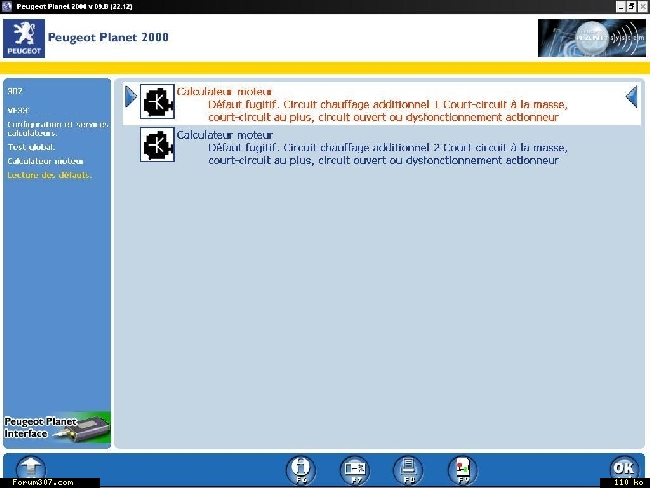Open 'Calculateur moteur' sidebar entry
650x488 pixels.
point(45,161)
